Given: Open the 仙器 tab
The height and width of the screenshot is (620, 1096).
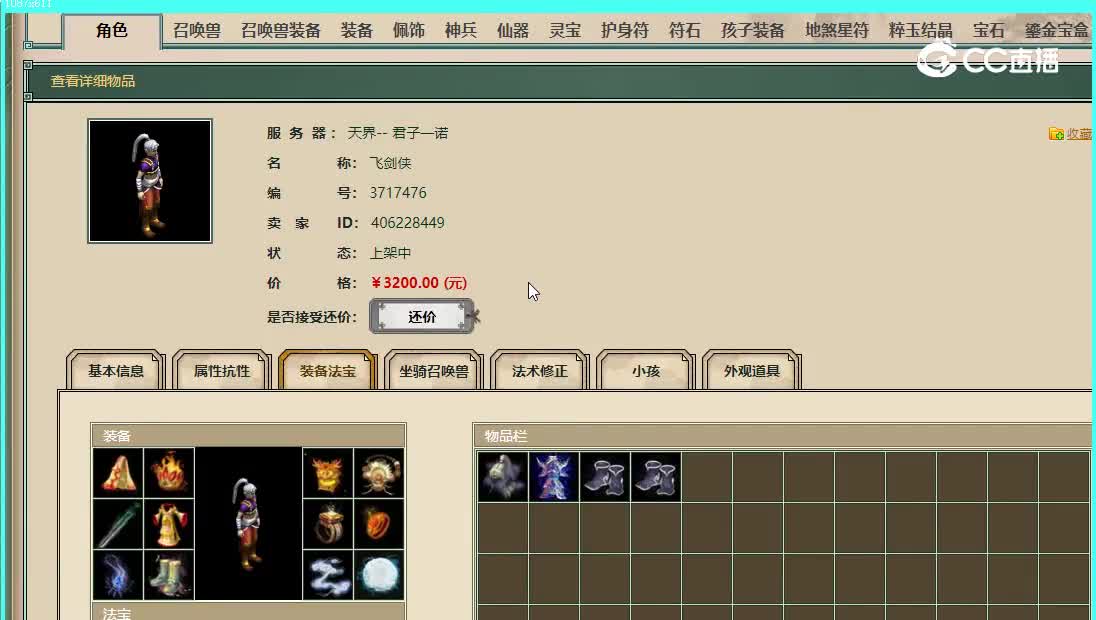Looking at the screenshot, I should tap(513, 31).
